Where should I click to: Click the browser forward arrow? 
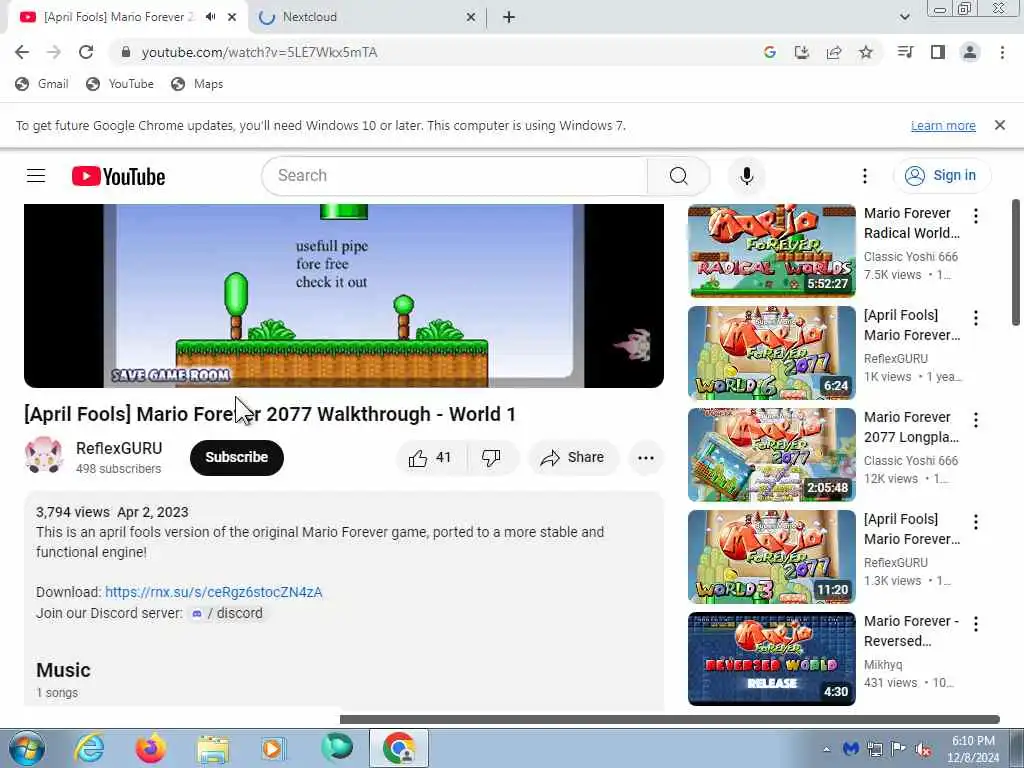click(54, 52)
